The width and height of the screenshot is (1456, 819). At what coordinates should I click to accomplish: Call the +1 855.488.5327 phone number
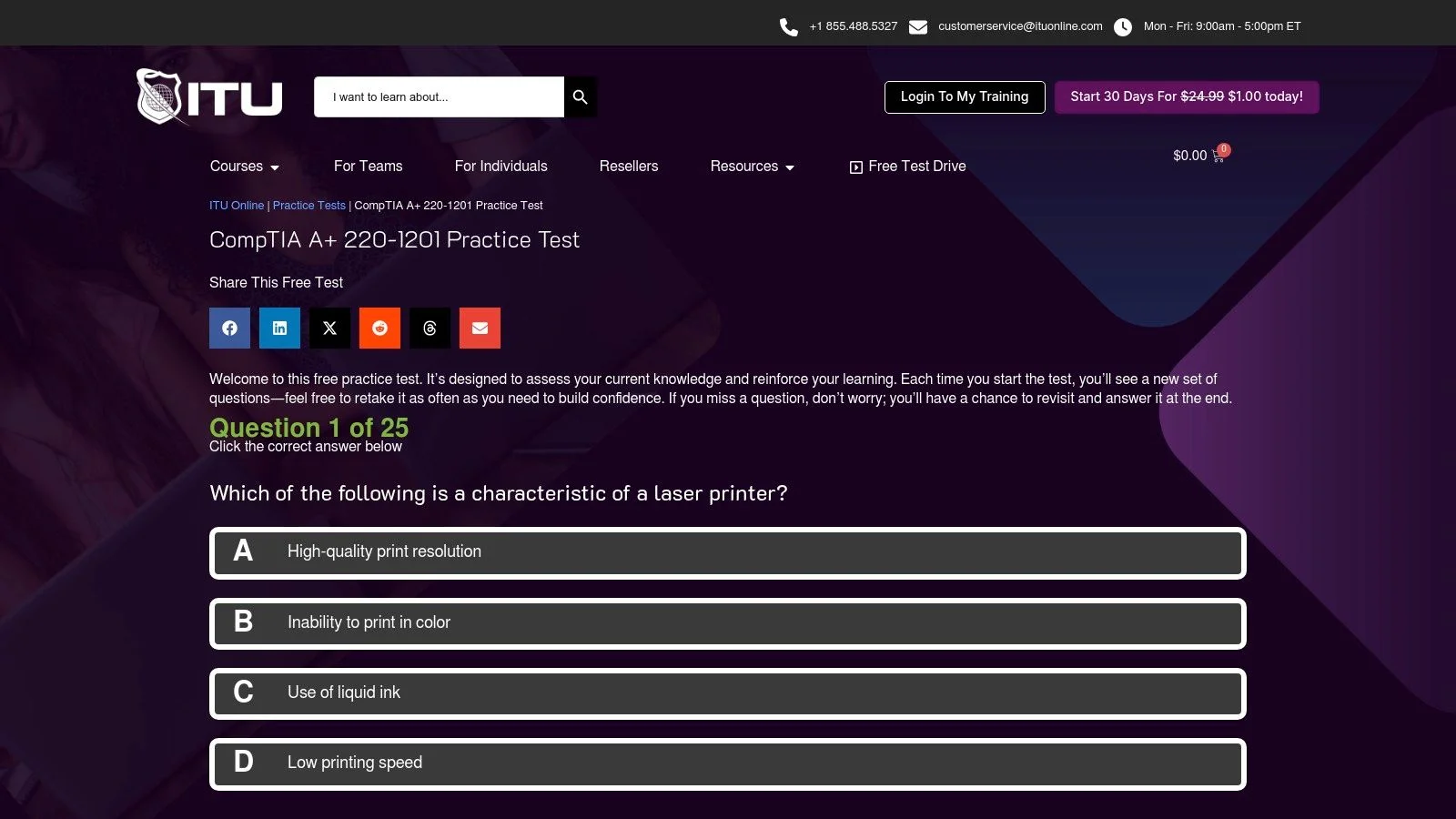pyautogui.click(x=854, y=26)
